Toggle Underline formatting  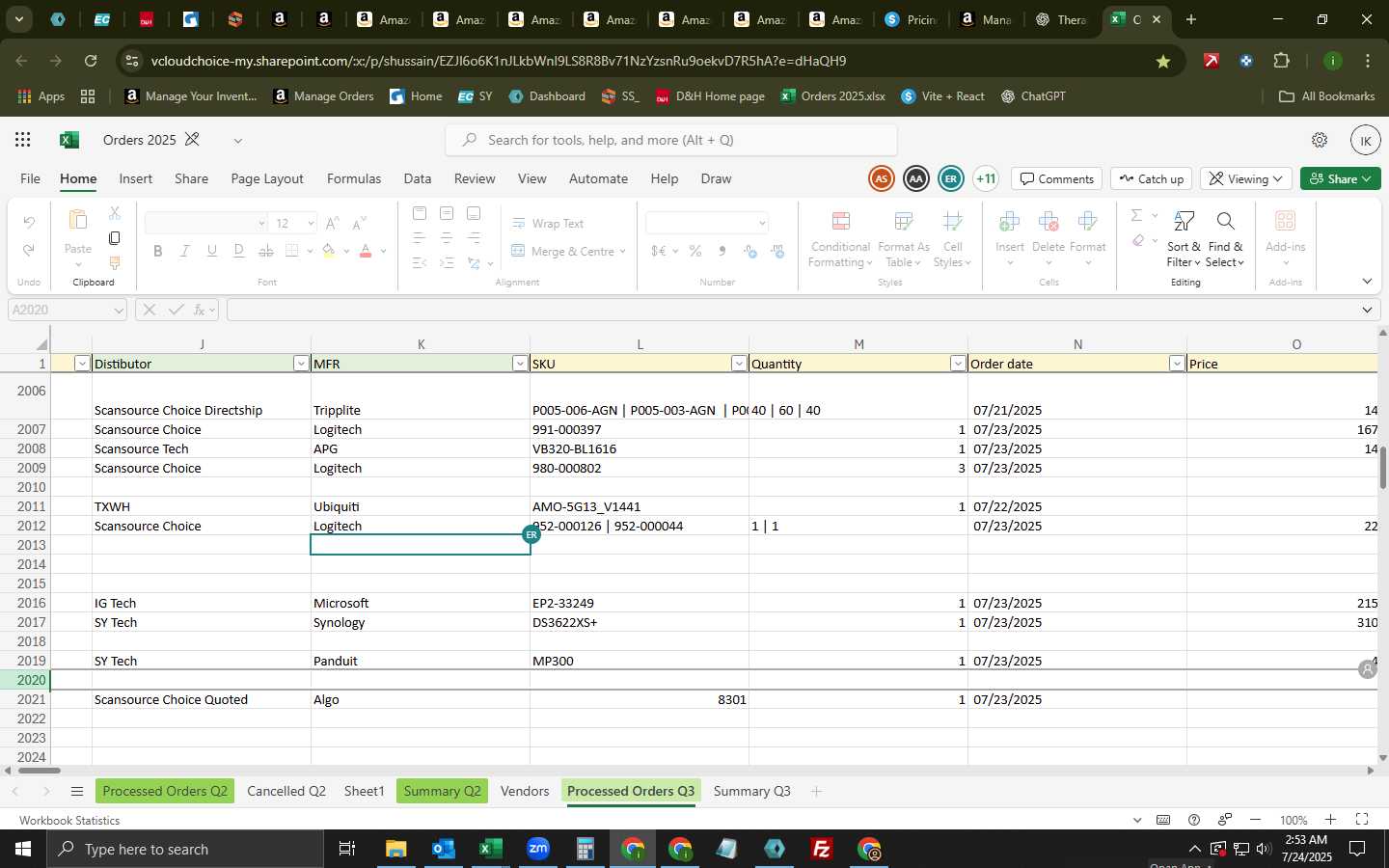pos(212,251)
